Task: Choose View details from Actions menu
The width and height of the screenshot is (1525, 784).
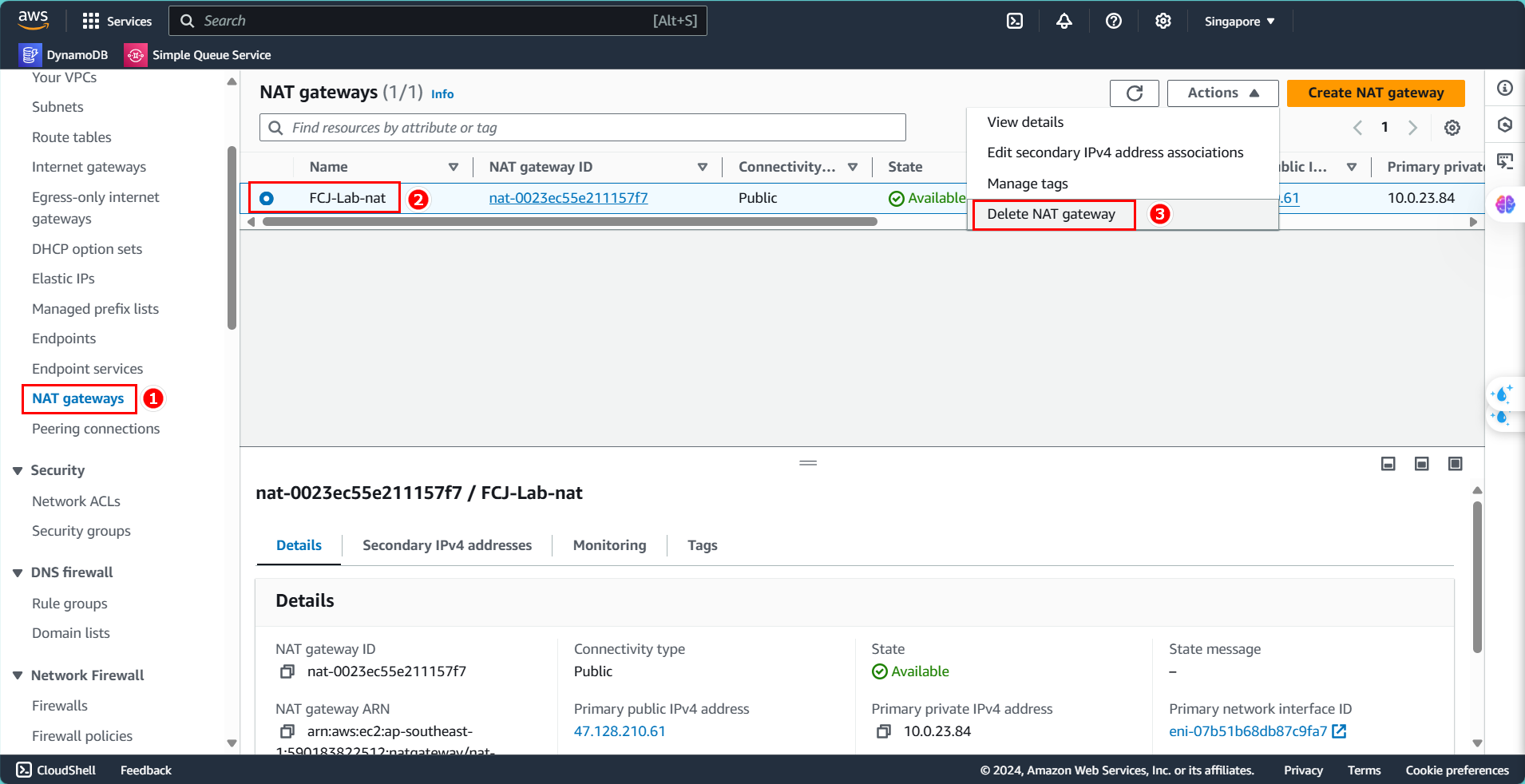Action: click(x=1122, y=122)
